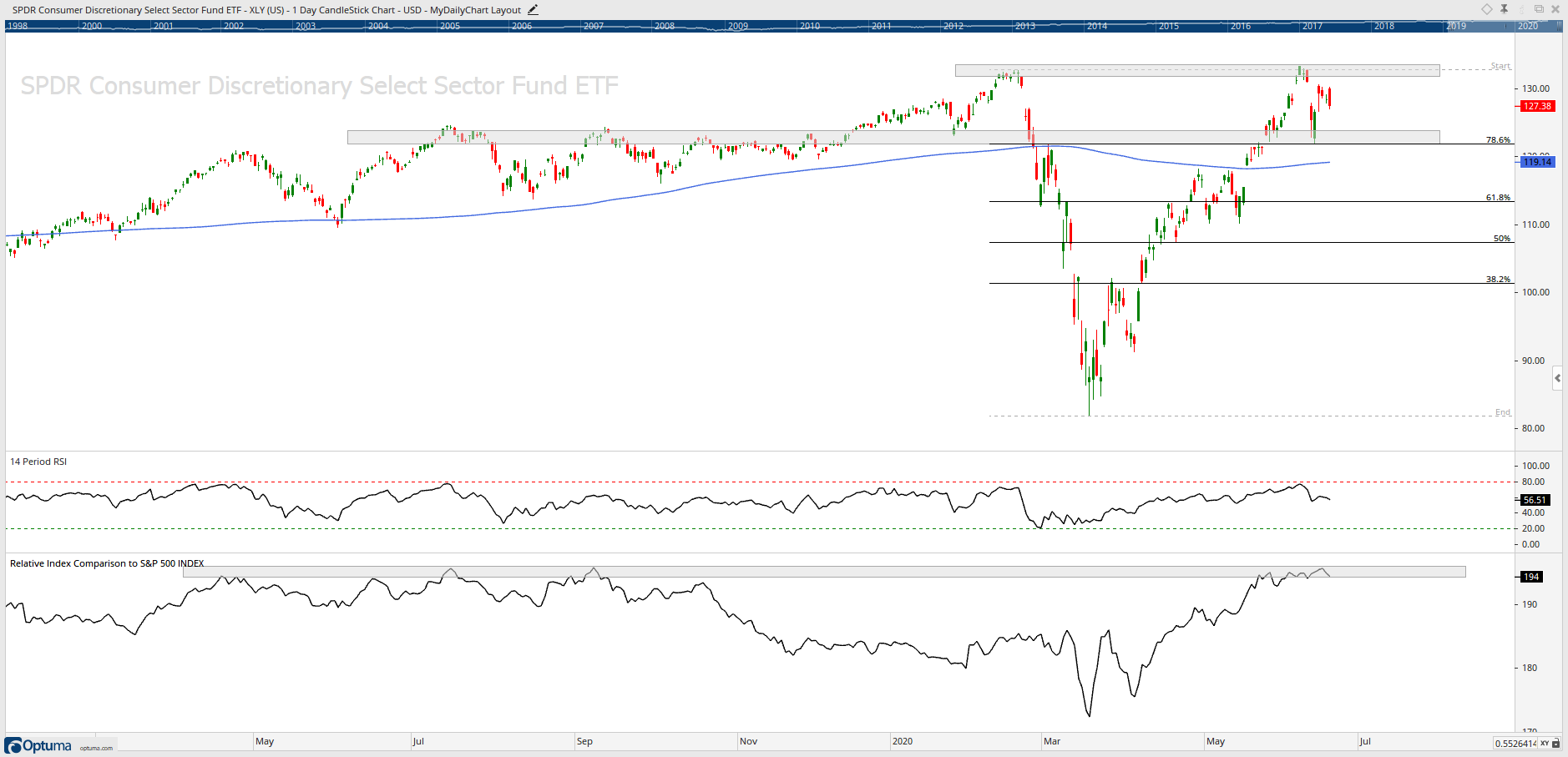Click the Fibonacci Start label
Screen dimensions: 1568x757
(x=1500, y=66)
